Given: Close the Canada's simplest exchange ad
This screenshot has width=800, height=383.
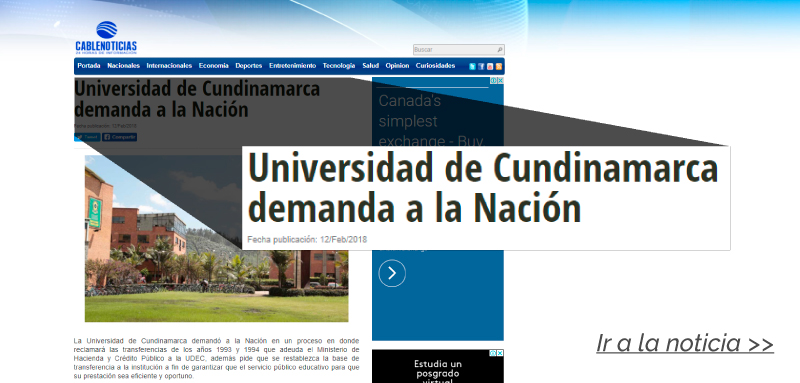Looking at the screenshot, I should (501, 81).
